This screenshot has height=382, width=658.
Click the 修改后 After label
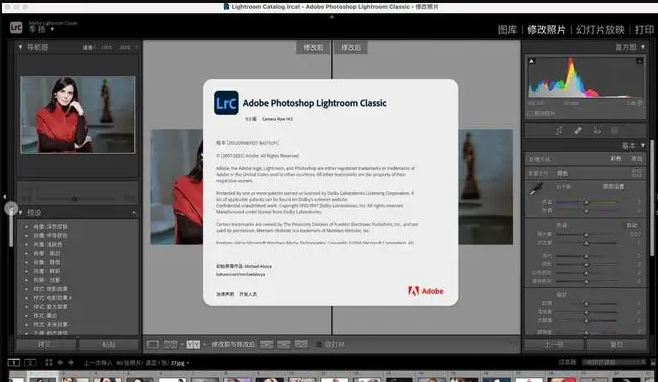[351, 48]
